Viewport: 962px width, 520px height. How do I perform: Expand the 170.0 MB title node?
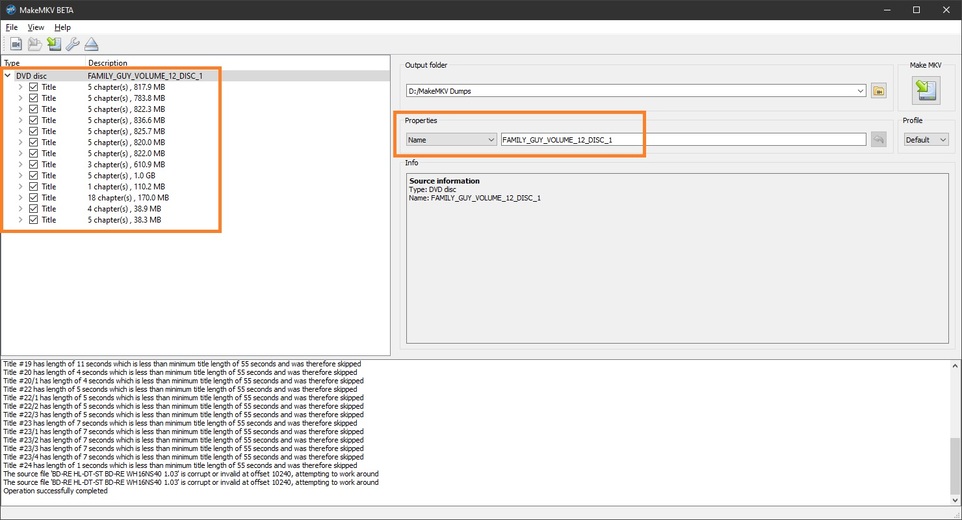click(x=20, y=197)
